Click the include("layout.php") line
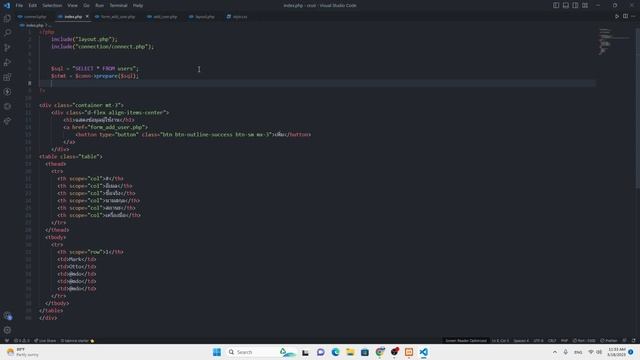640x360 pixels. click(x=84, y=39)
